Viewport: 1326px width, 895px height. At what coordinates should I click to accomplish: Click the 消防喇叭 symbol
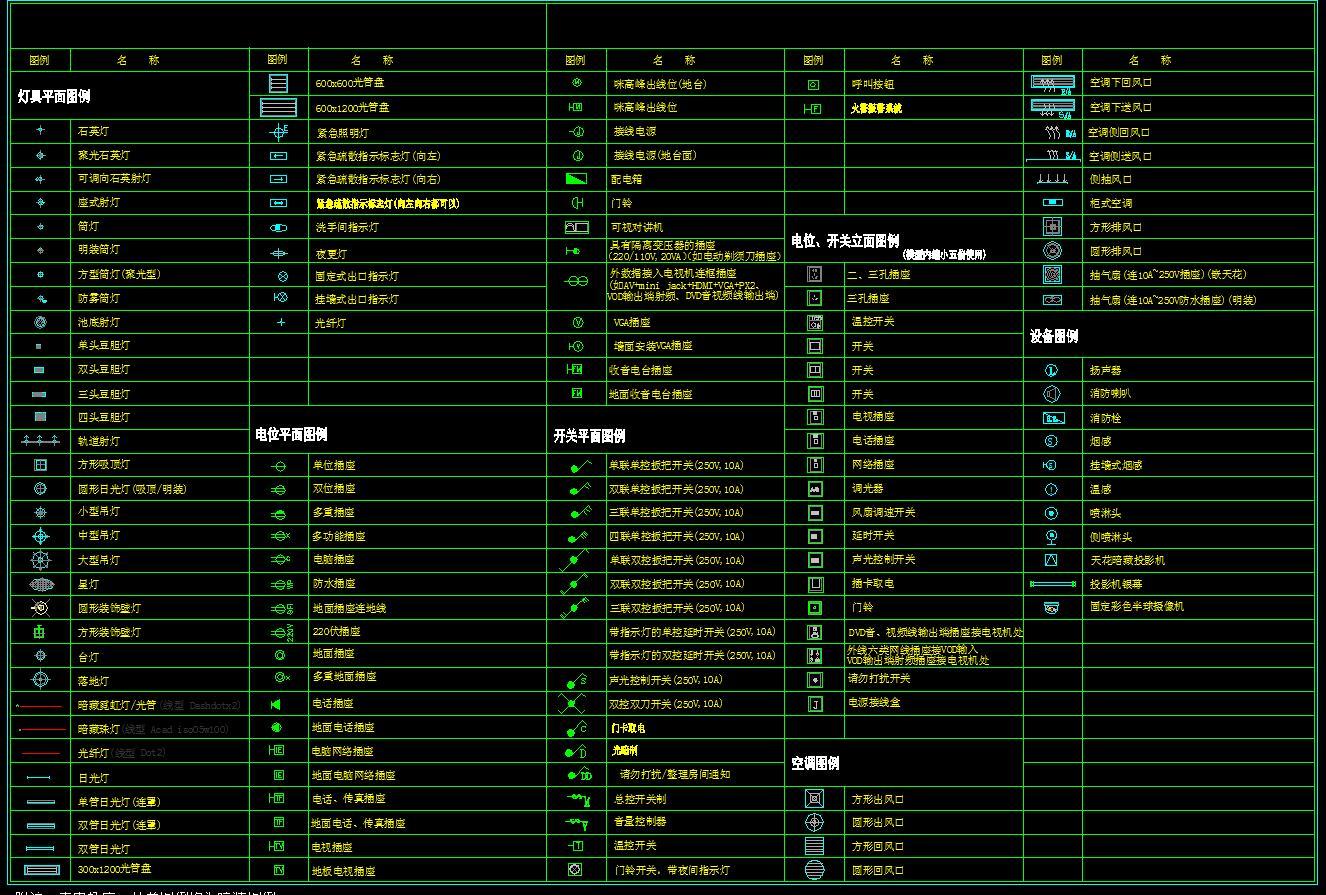[x=1051, y=394]
